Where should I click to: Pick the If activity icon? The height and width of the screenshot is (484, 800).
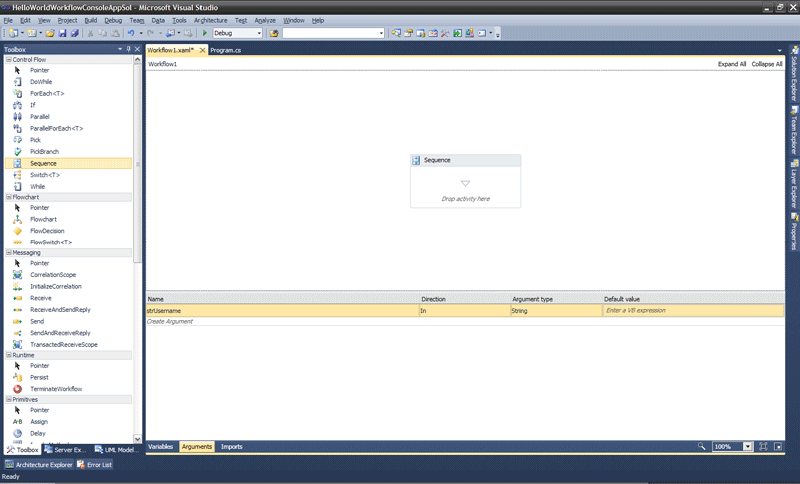(17, 105)
